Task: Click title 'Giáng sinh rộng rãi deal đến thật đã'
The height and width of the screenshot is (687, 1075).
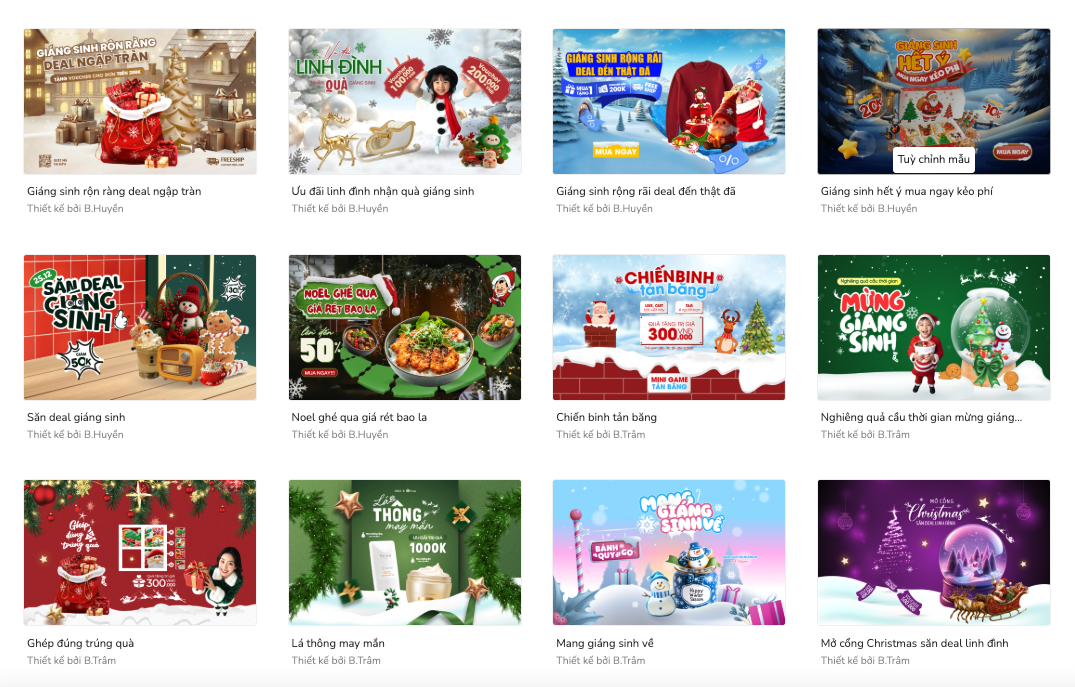Action: tap(646, 191)
